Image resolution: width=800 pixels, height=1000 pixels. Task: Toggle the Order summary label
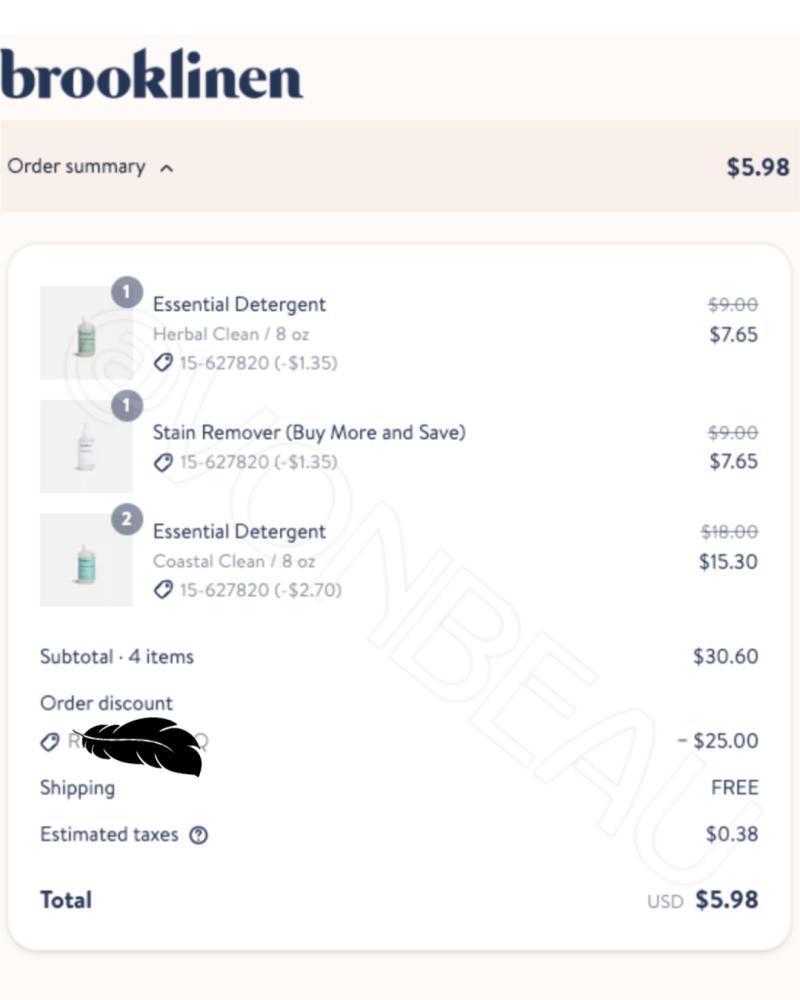tap(77, 167)
